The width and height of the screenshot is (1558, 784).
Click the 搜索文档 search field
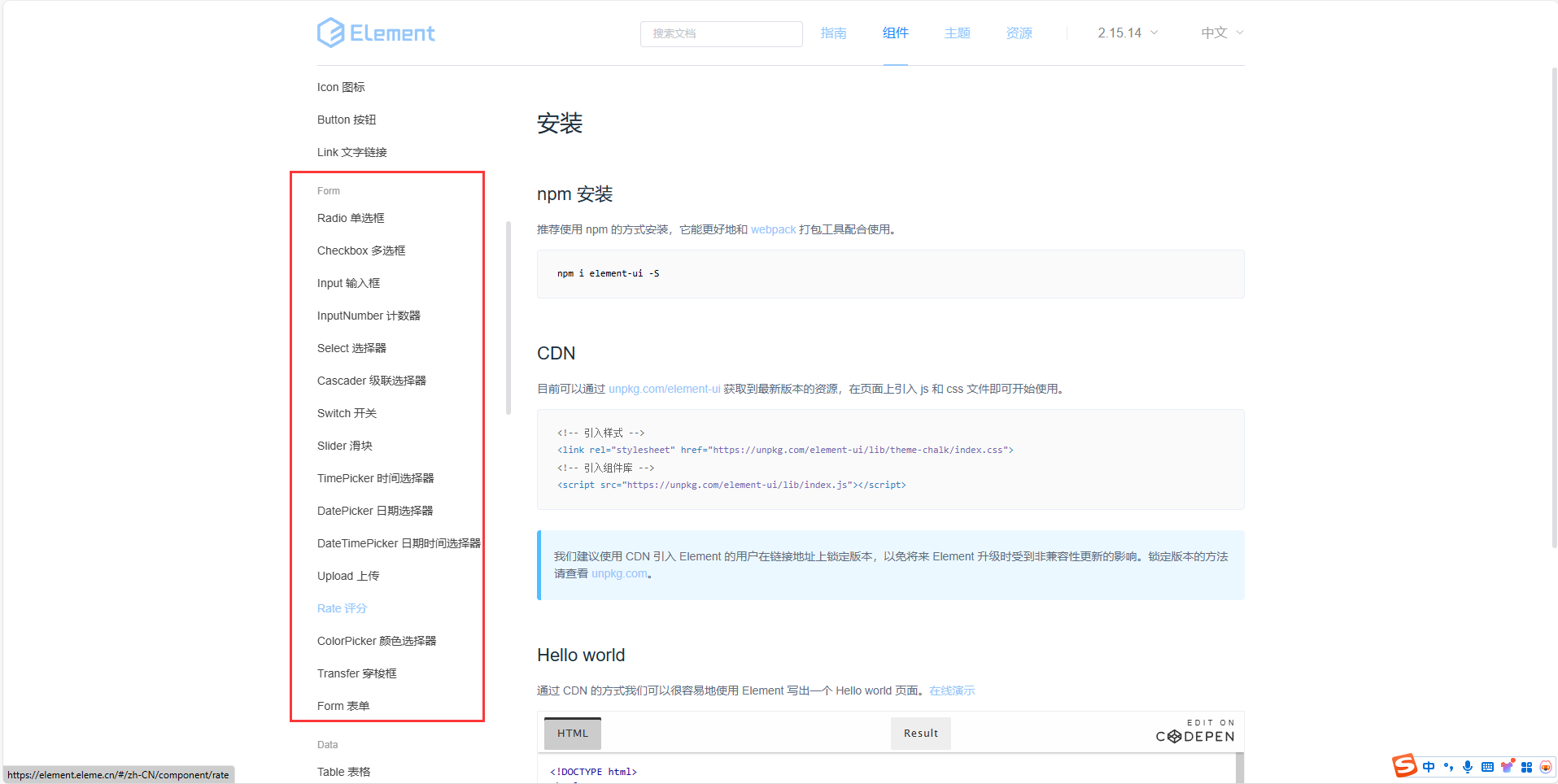point(721,33)
